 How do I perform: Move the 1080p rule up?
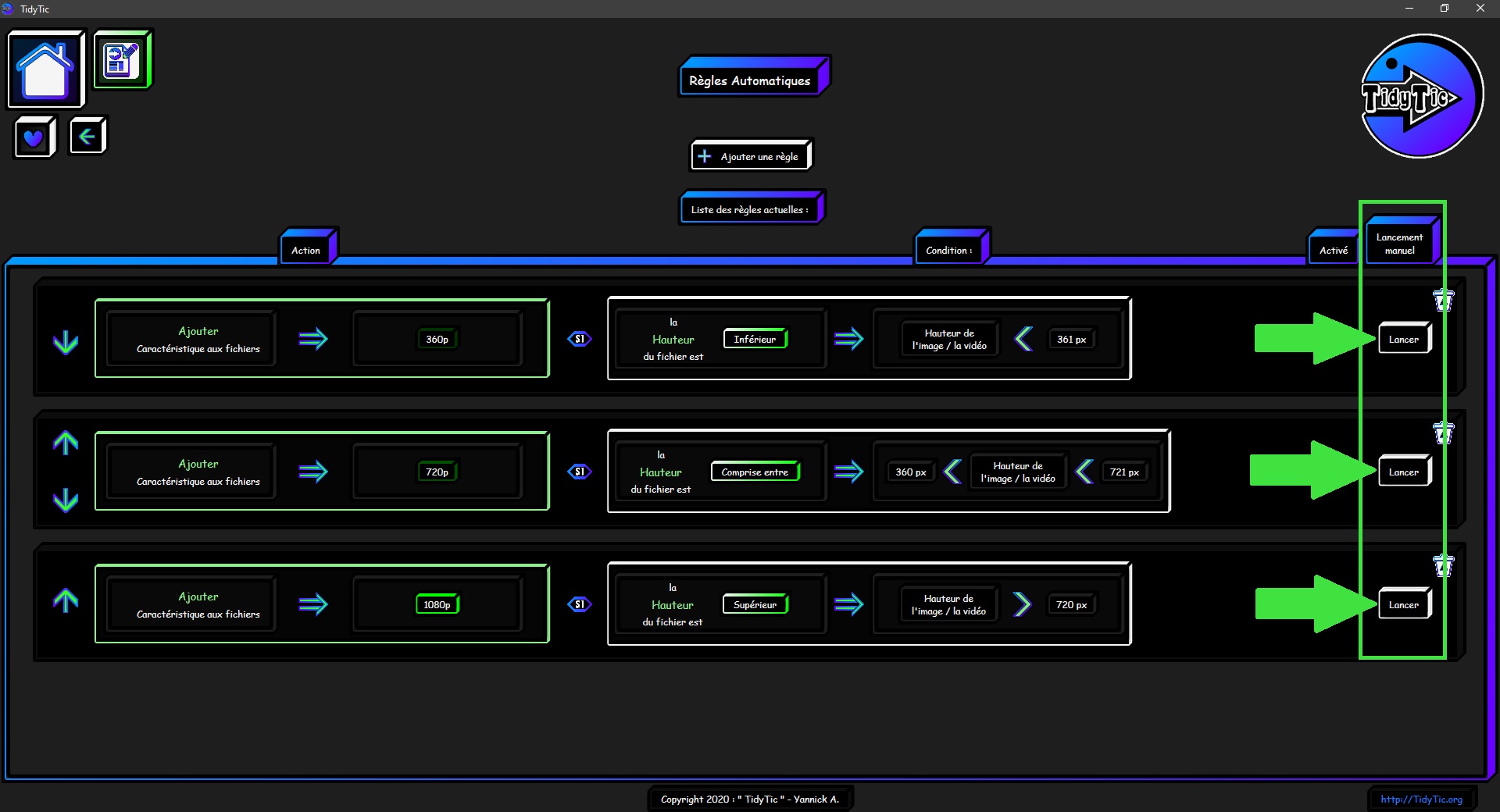(x=66, y=600)
